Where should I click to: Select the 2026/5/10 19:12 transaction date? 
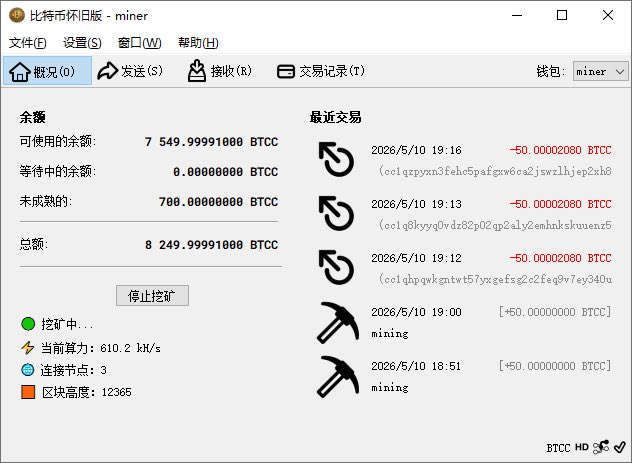416,258
